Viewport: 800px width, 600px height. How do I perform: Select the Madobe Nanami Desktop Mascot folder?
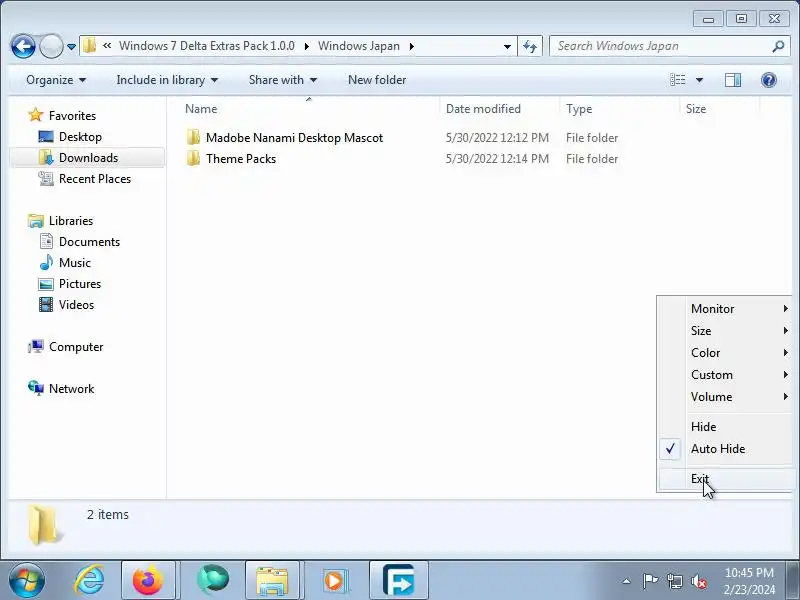[x=294, y=138]
